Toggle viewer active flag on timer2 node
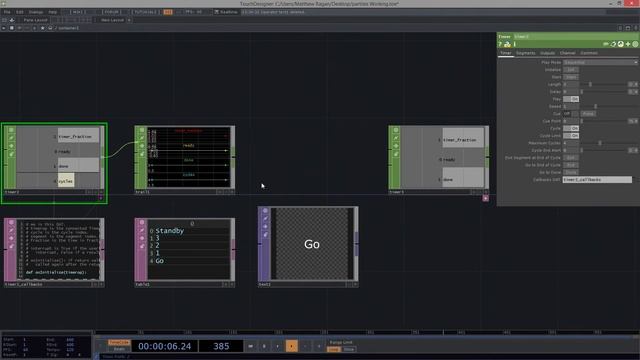Screen dimensions: 640x360 (11, 130)
